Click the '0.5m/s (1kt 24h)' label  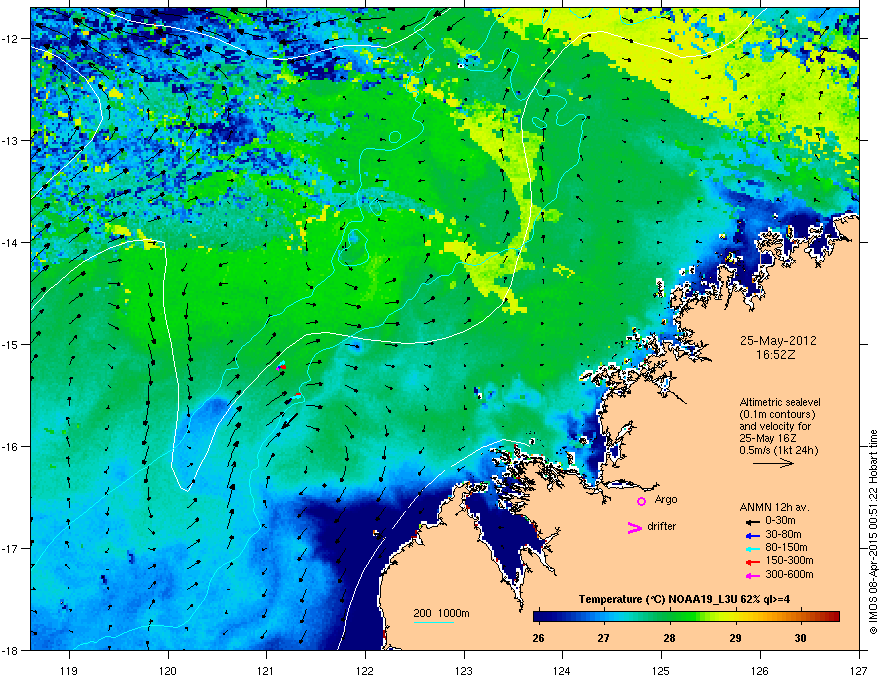778,450
